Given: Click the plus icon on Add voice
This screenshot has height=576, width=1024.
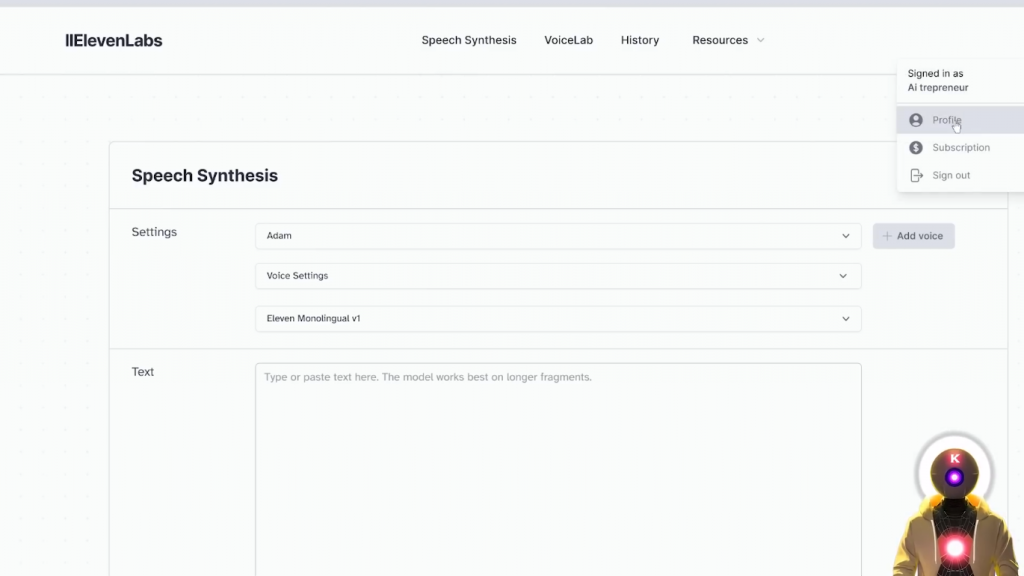Looking at the screenshot, I should pos(887,236).
